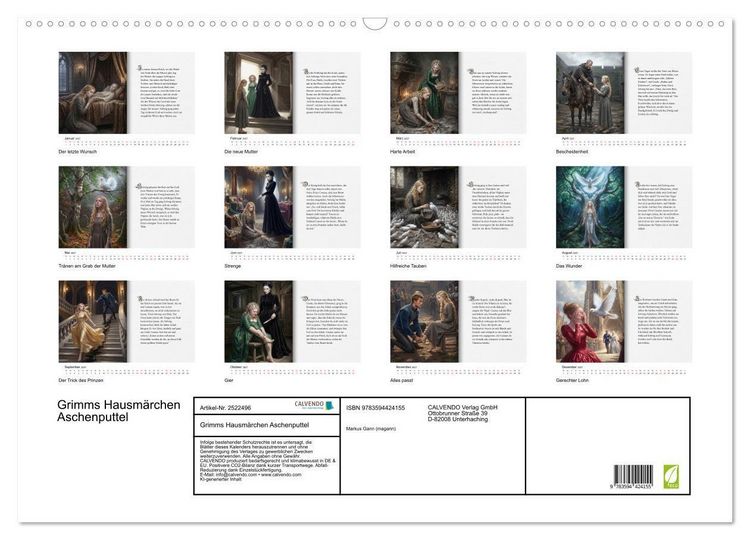750x540 pixels.
Task: Click the caption 'Bescheidenheit'
Action: pyautogui.click(x=572, y=152)
